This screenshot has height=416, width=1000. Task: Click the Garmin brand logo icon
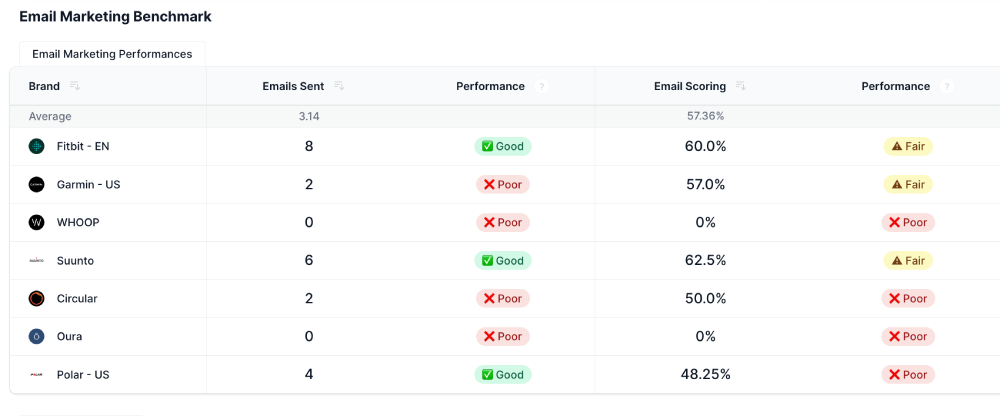click(x=36, y=184)
